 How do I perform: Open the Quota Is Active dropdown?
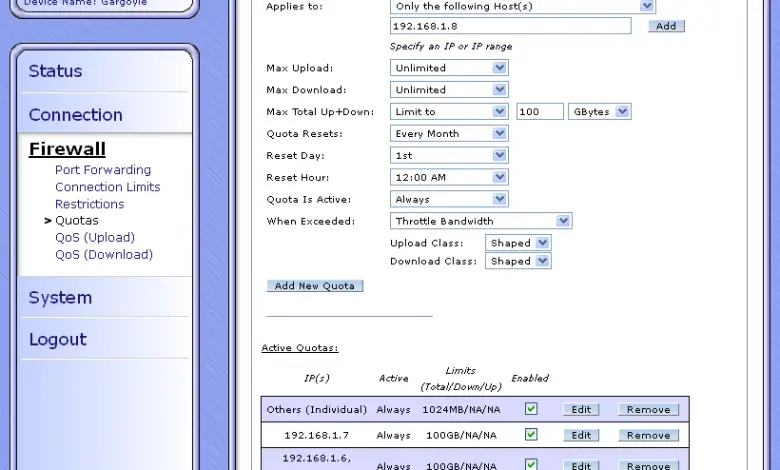449,199
